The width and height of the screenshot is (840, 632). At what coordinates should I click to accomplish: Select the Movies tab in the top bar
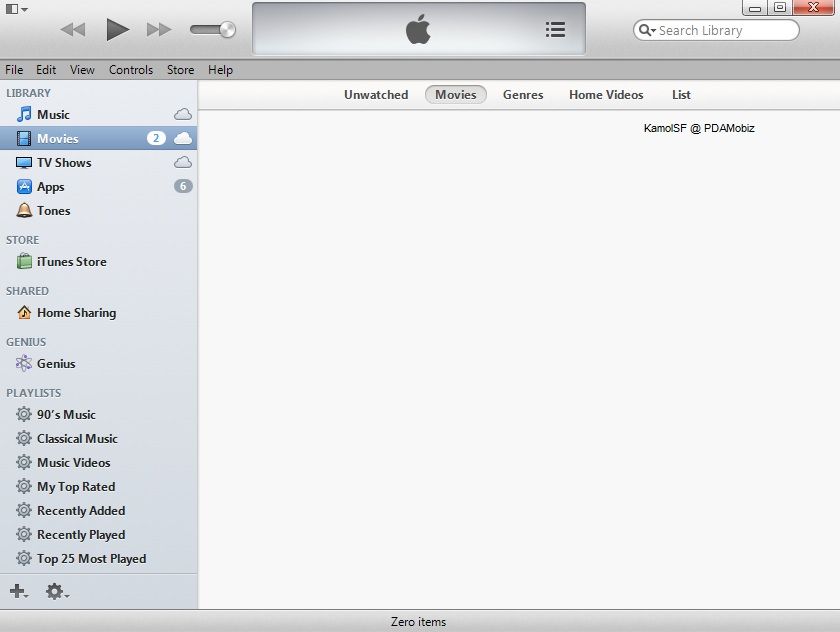tap(455, 95)
